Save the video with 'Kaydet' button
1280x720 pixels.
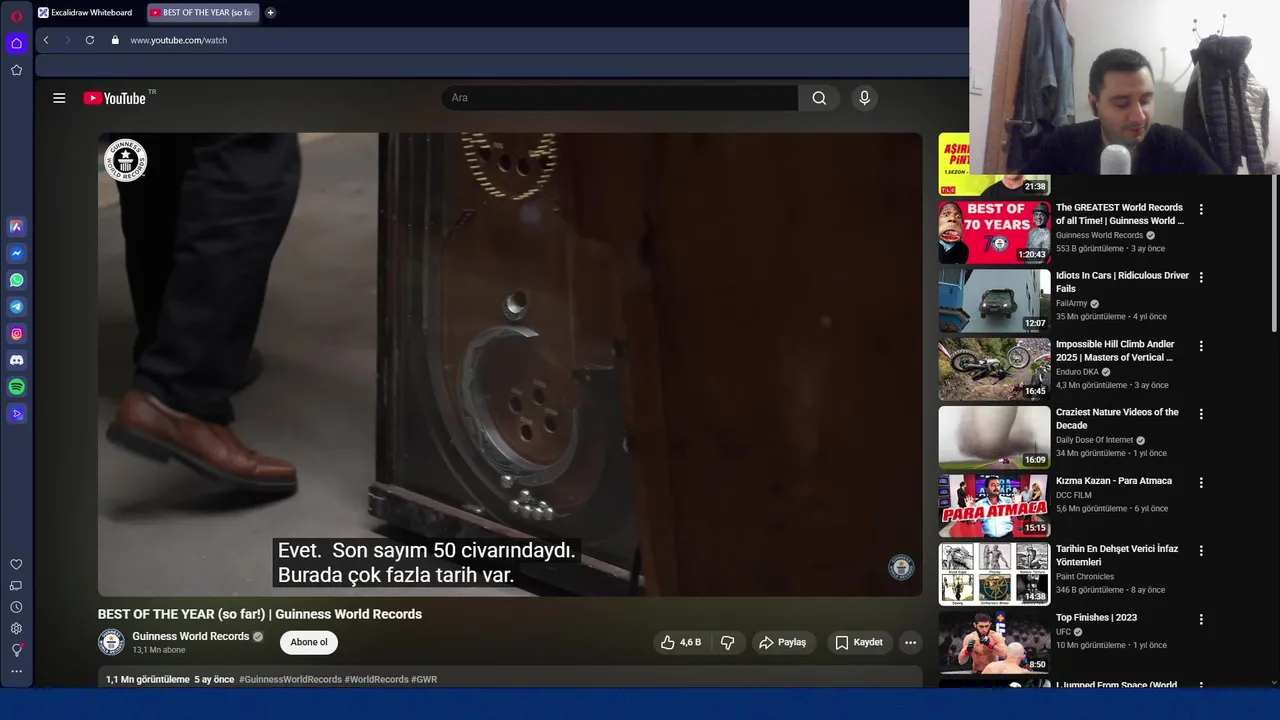860,642
